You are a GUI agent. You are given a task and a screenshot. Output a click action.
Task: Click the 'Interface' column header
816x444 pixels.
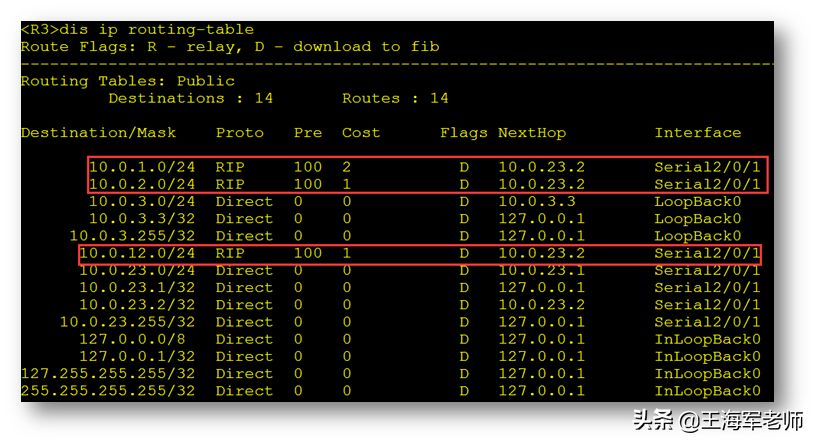coord(698,133)
